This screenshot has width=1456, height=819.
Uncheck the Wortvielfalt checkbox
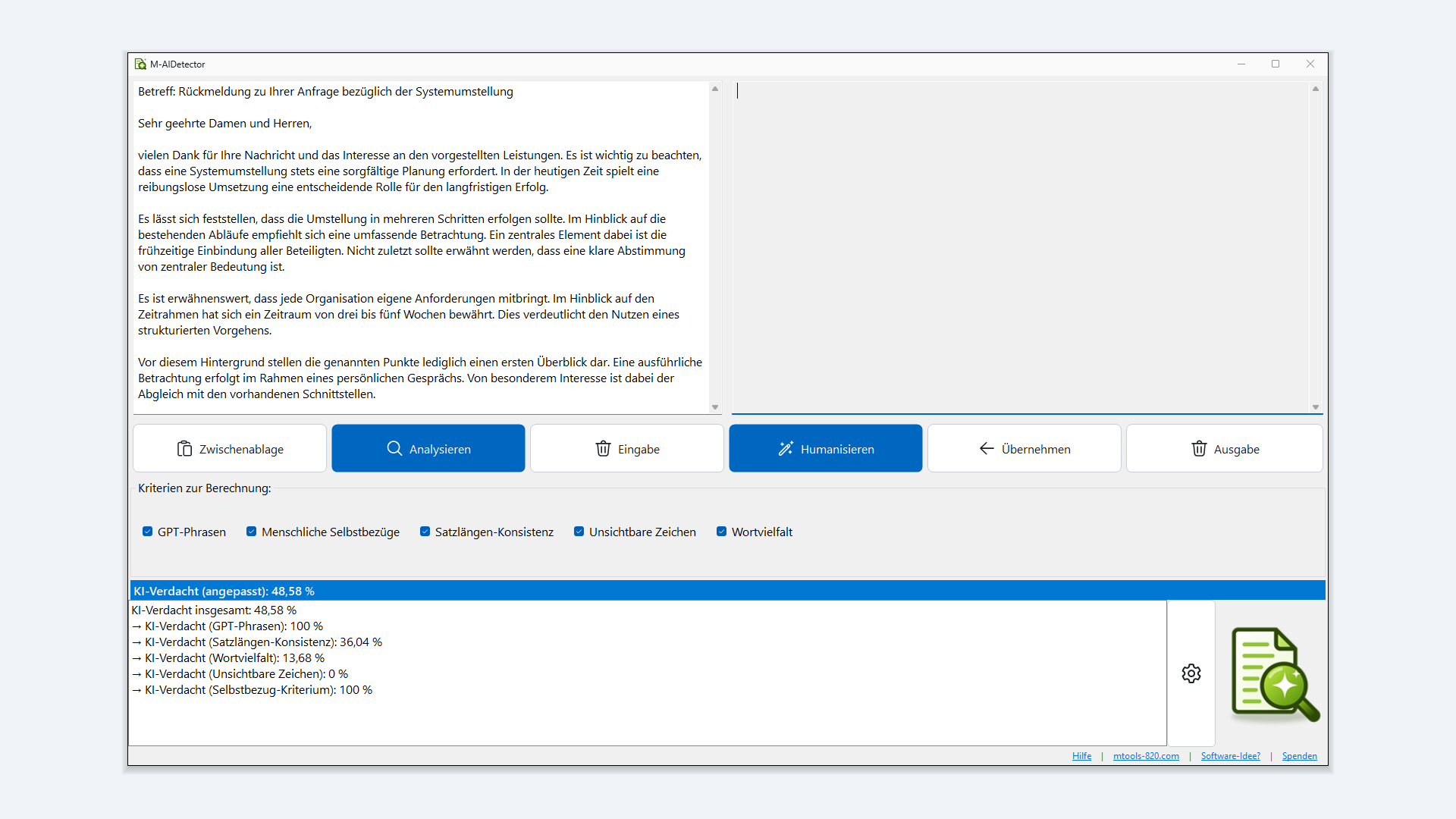pos(722,532)
